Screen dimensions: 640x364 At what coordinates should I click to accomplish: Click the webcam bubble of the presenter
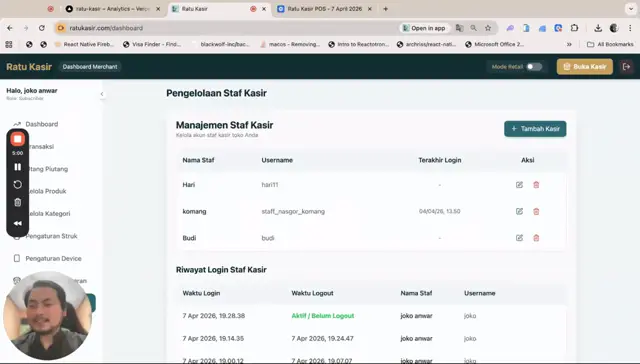[x=47, y=316]
